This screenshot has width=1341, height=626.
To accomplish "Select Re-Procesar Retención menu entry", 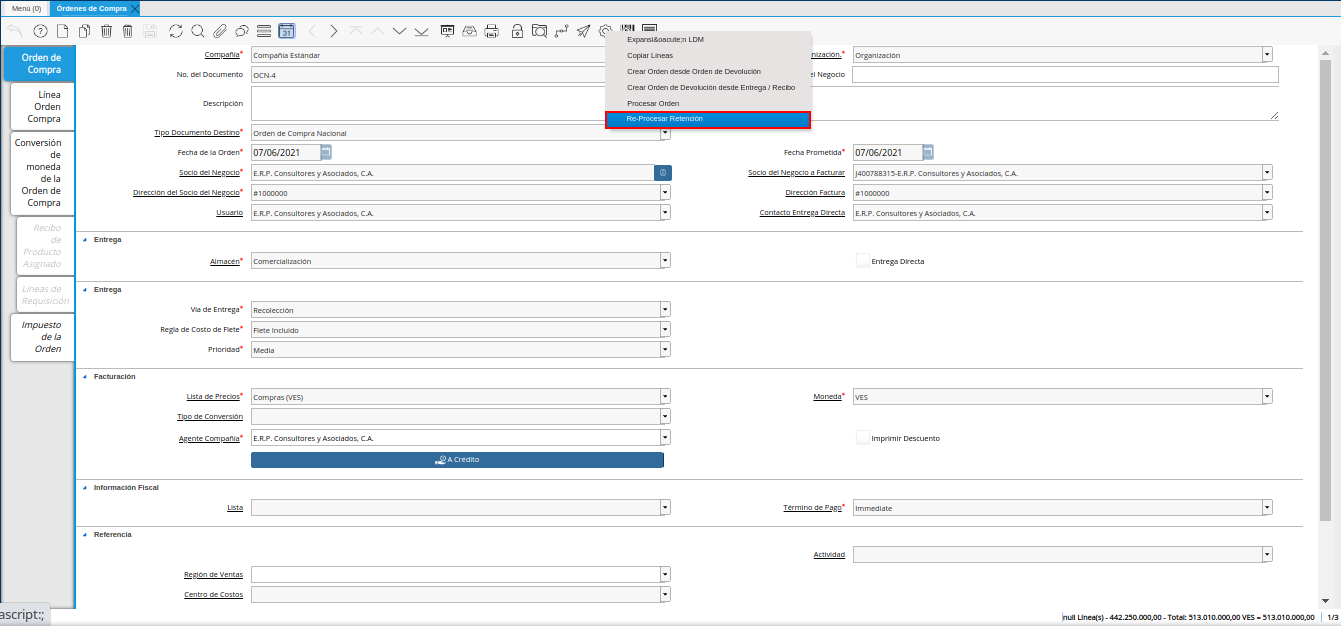I will pos(708,119).
